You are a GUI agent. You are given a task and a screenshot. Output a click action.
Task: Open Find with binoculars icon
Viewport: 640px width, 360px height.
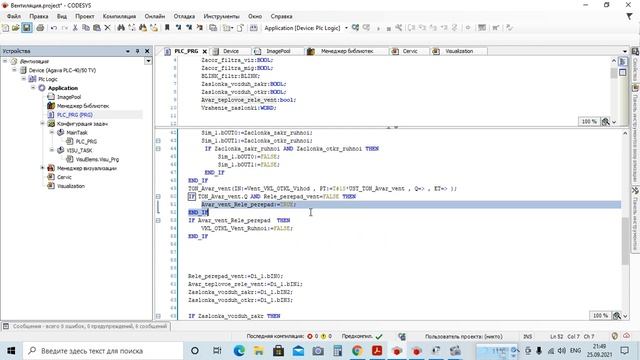[121, 28]
